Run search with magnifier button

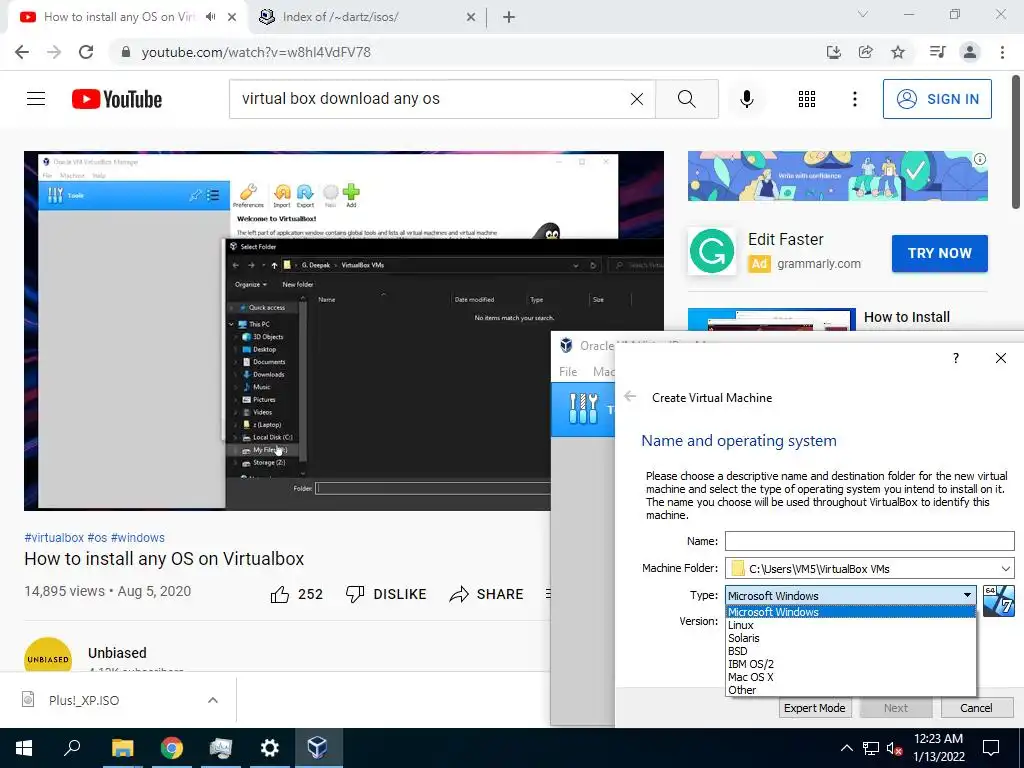point(686,99)
